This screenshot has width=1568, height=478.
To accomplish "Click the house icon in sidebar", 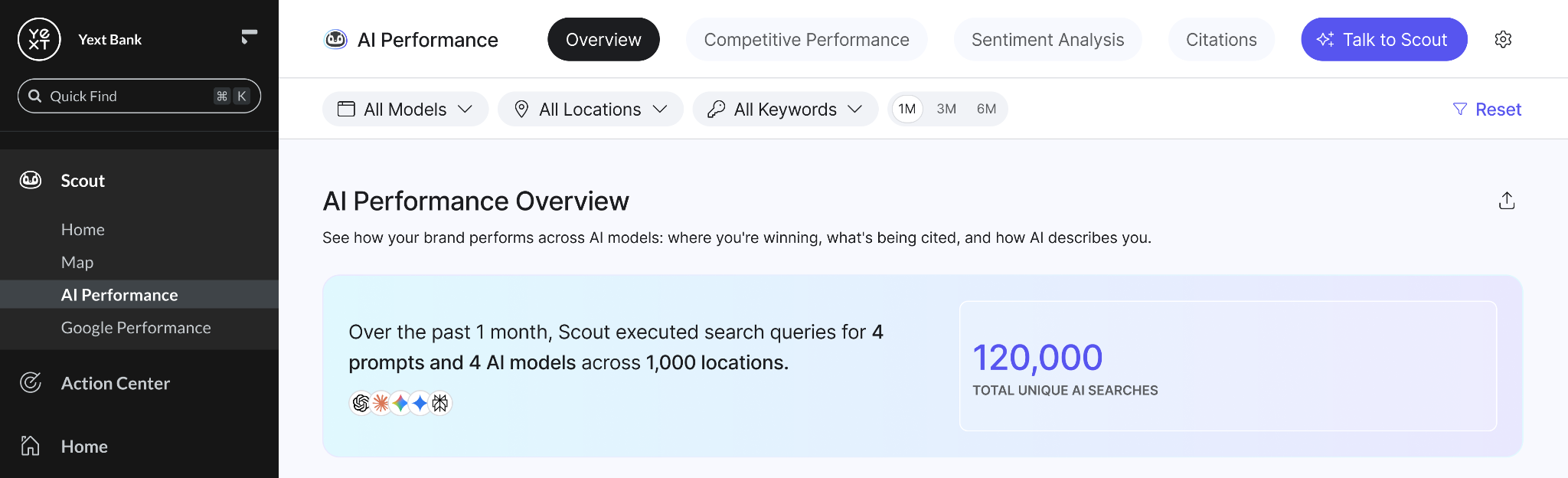I will pos(30,445).
